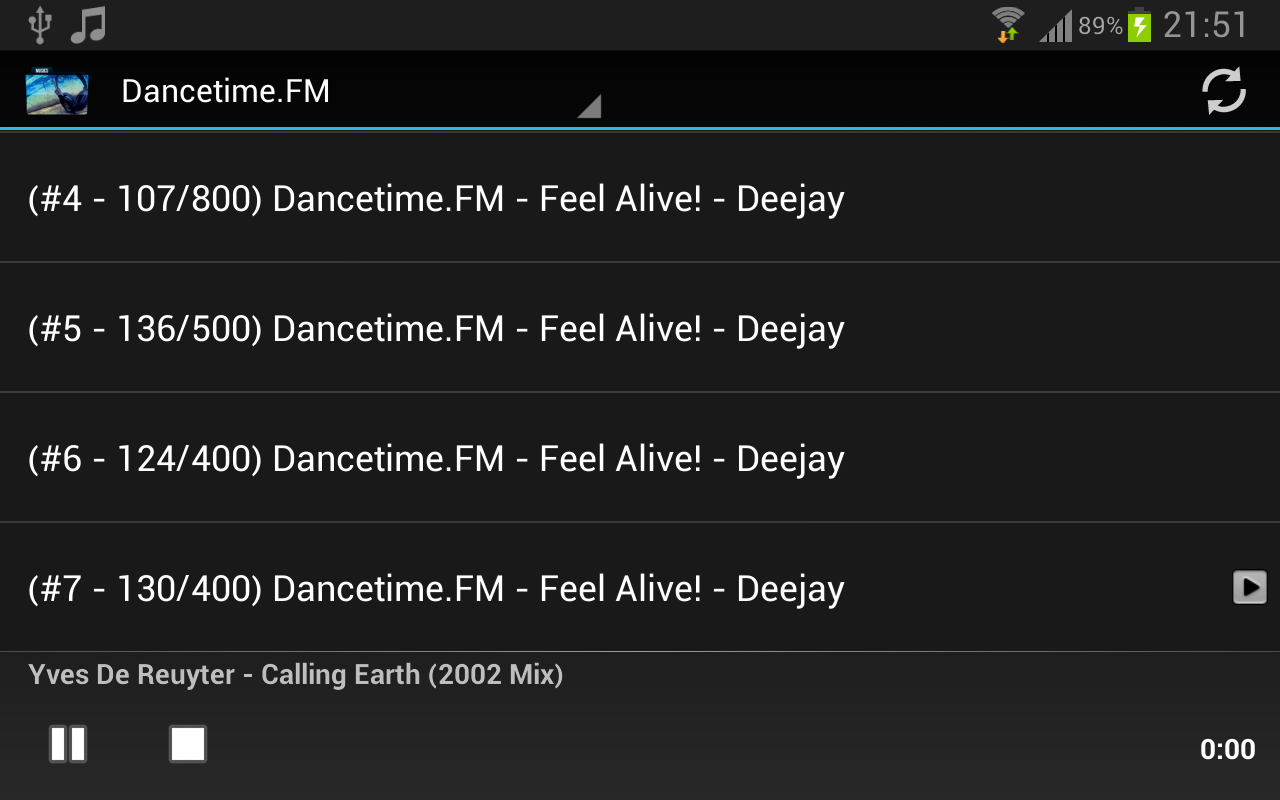Open the Dancetime.FM app icon
Viewport: 1280px width, 800px height.
(57, 91)
